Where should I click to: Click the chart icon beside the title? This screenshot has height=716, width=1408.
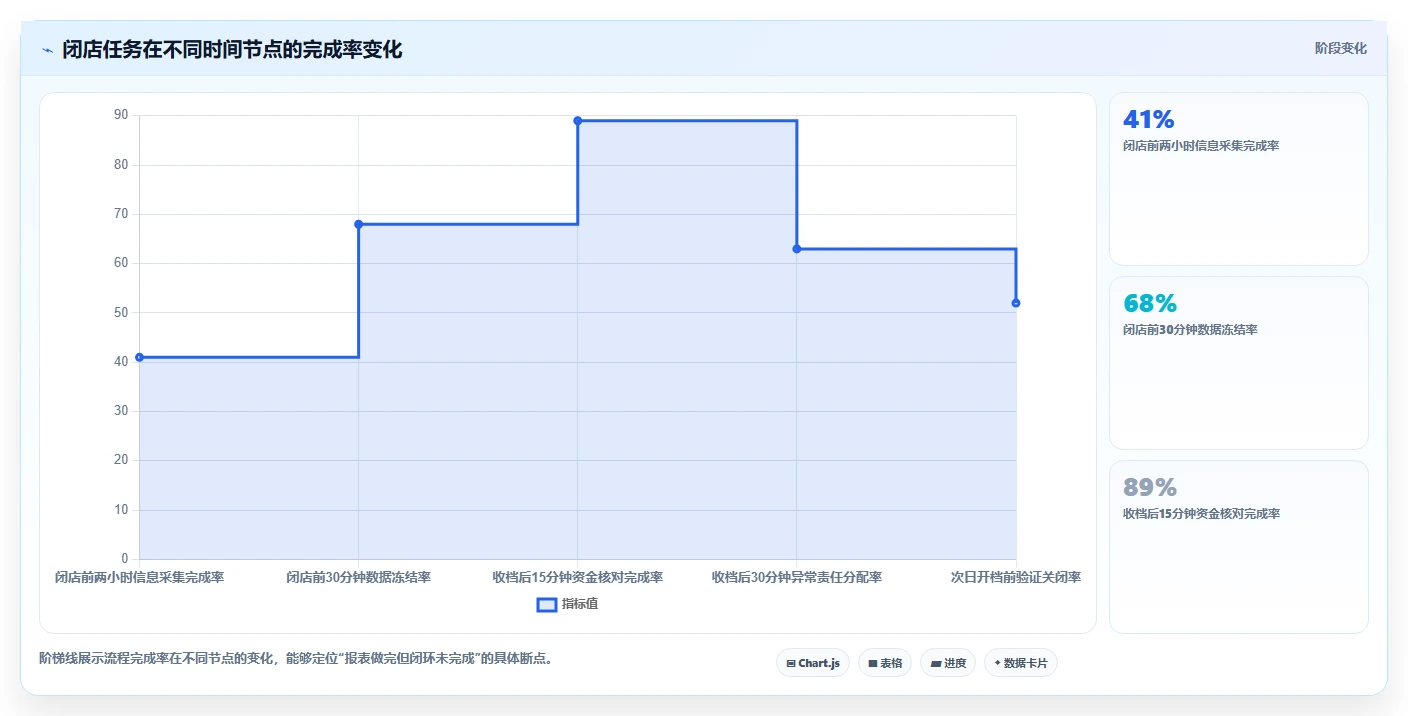point(47,50)
